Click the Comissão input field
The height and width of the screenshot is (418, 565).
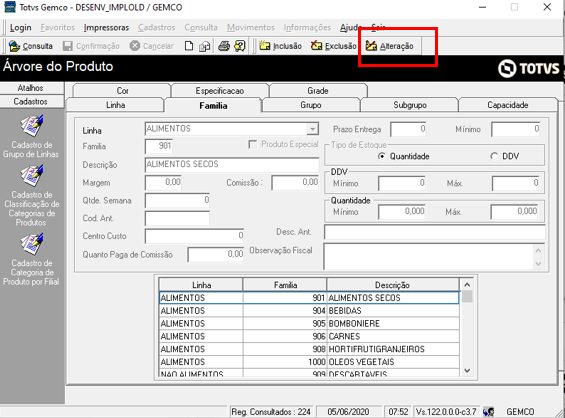pyautogui.click(x=295, y=182)
